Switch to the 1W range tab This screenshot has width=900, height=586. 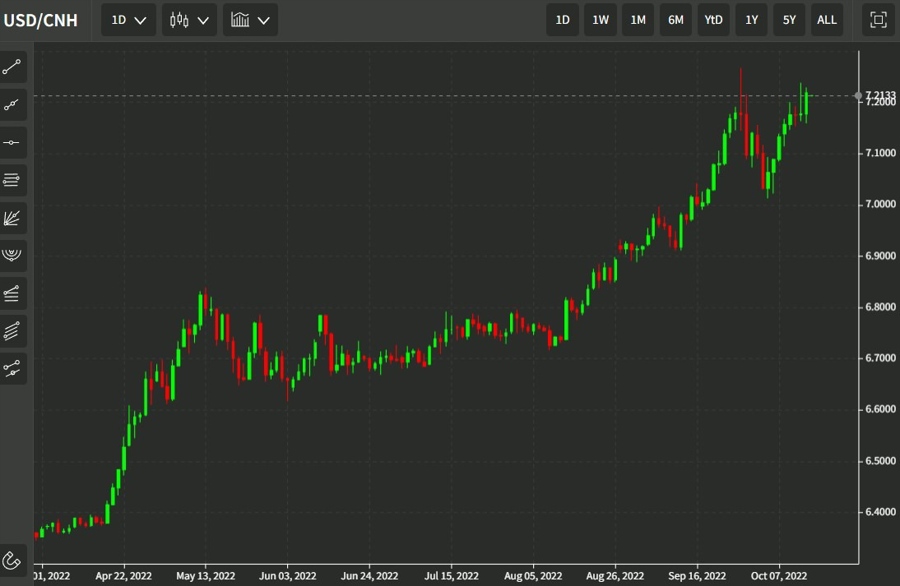[600, 19]
